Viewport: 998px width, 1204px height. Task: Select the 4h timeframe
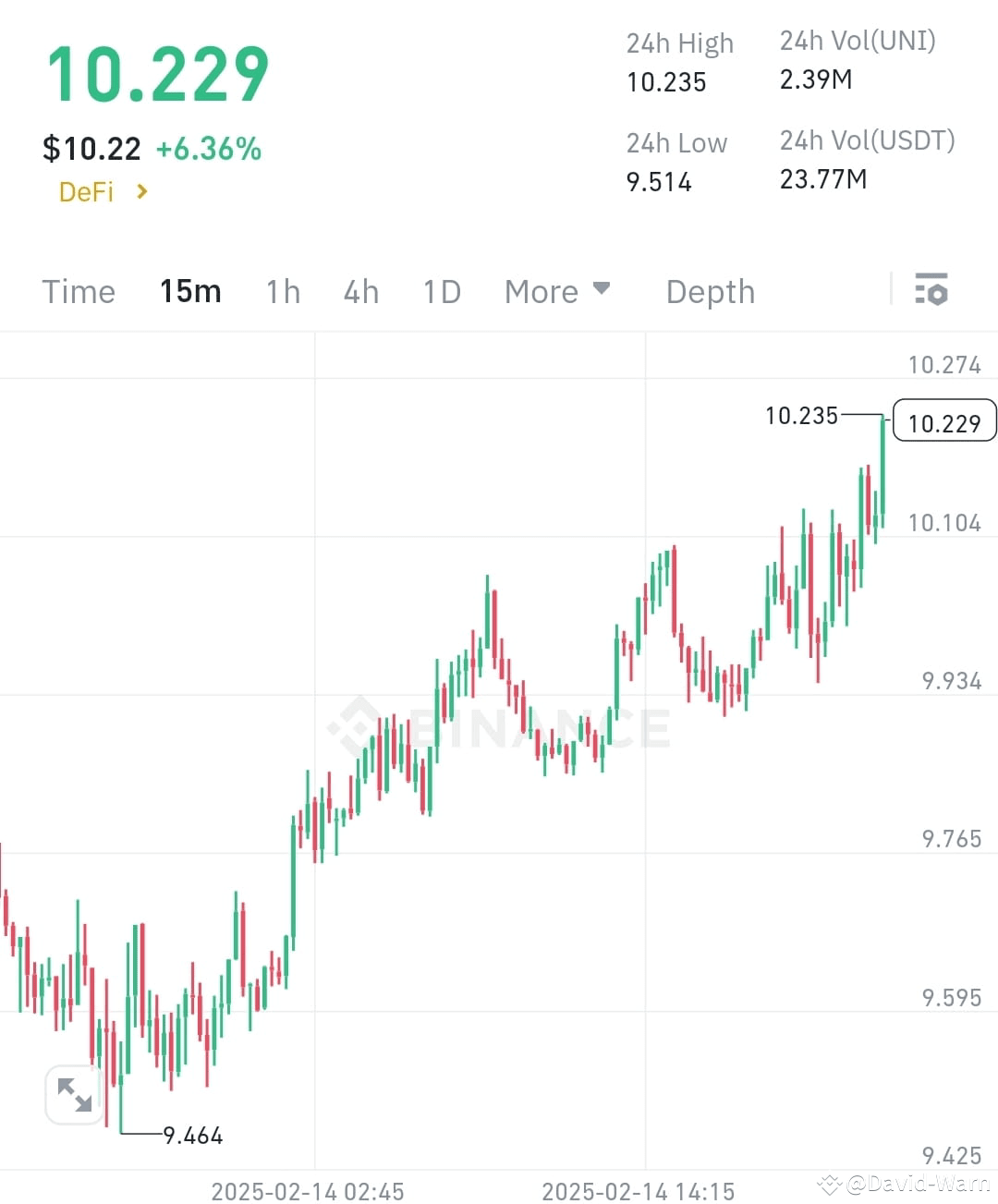pos(360,291)
